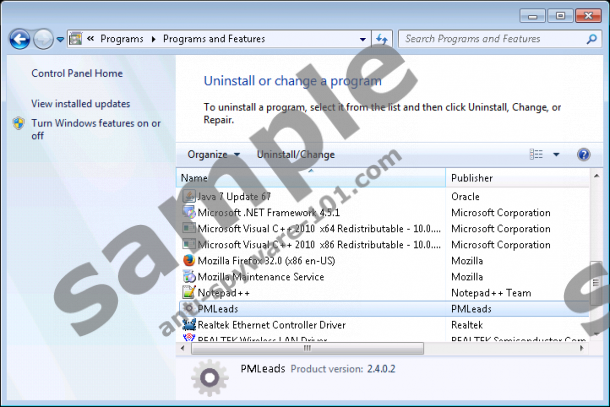Viewport: 610px width, 407px height.
Task: Click Programs in the address breadcrumb
Action: click(x=121, y=39)
